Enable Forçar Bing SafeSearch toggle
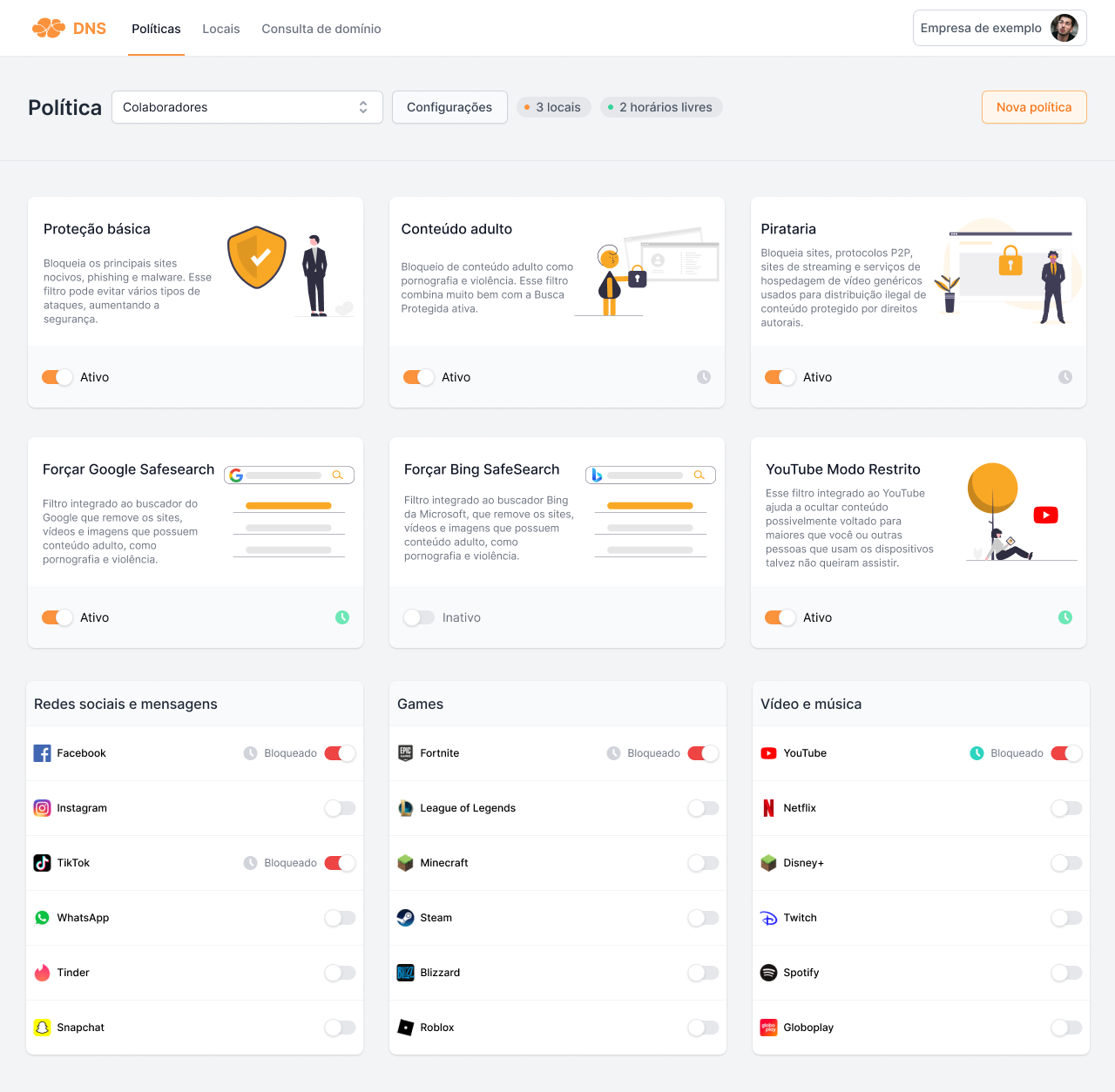This screenshot has height=1092, width=1115. [419, 617]
